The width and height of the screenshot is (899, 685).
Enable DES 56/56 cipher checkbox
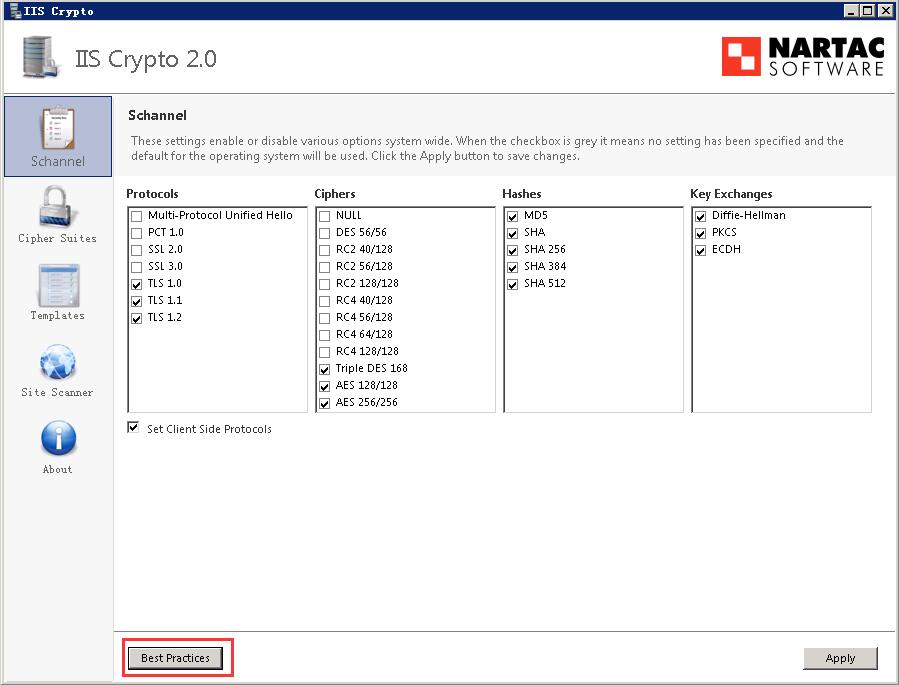point(325,233)
